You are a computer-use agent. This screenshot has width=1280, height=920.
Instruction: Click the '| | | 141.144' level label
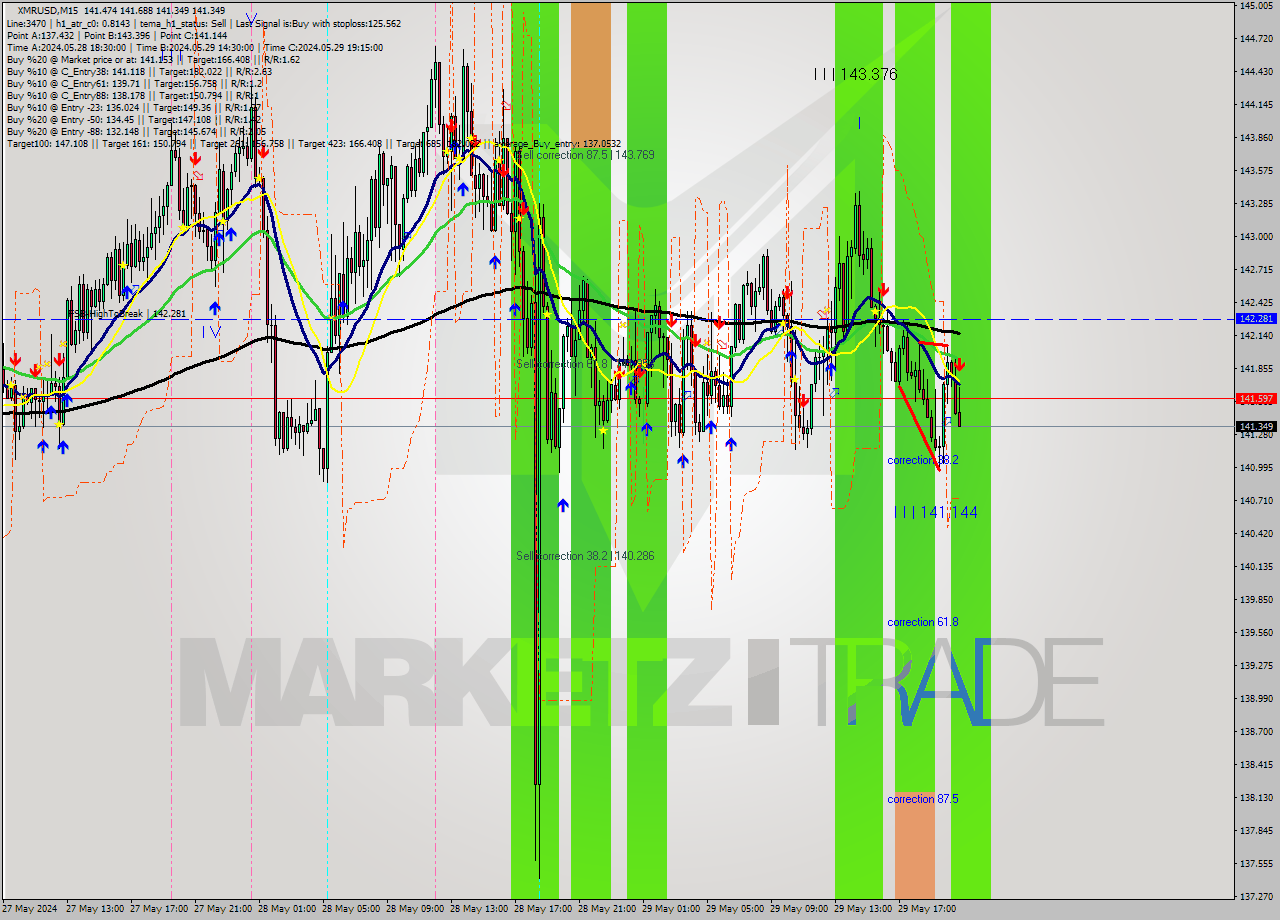pyautogui.click(x=936, y=512)
